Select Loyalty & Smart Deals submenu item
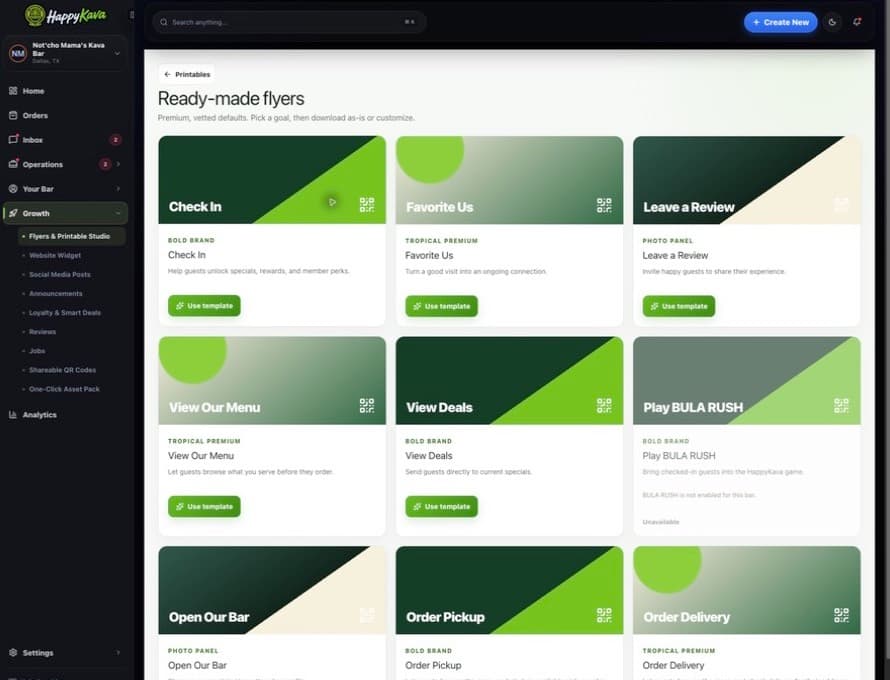Viewport: 890px width, 680px height. (x=65, y=313)
